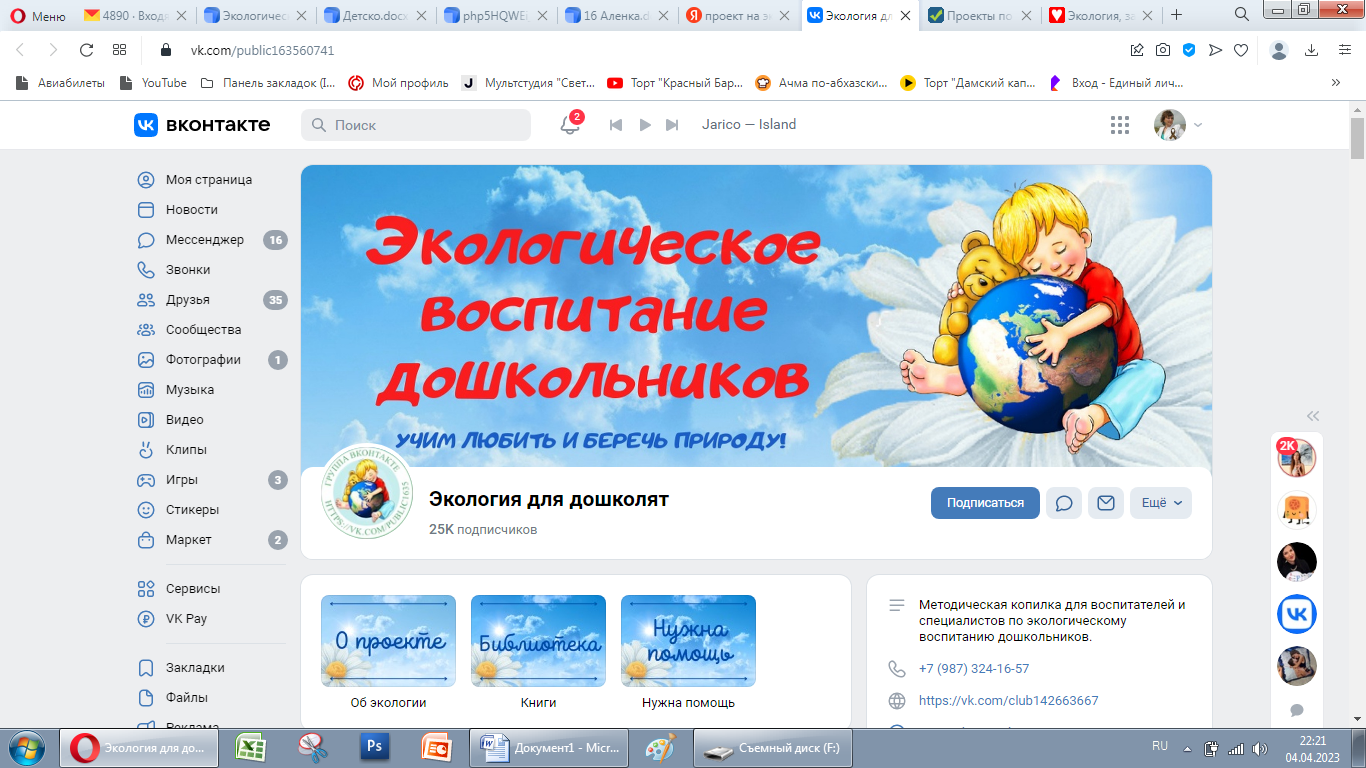Open the VK logo chat in the right panel
The height and width of the screenshot is (768, 1366).
coord(1297,614)
